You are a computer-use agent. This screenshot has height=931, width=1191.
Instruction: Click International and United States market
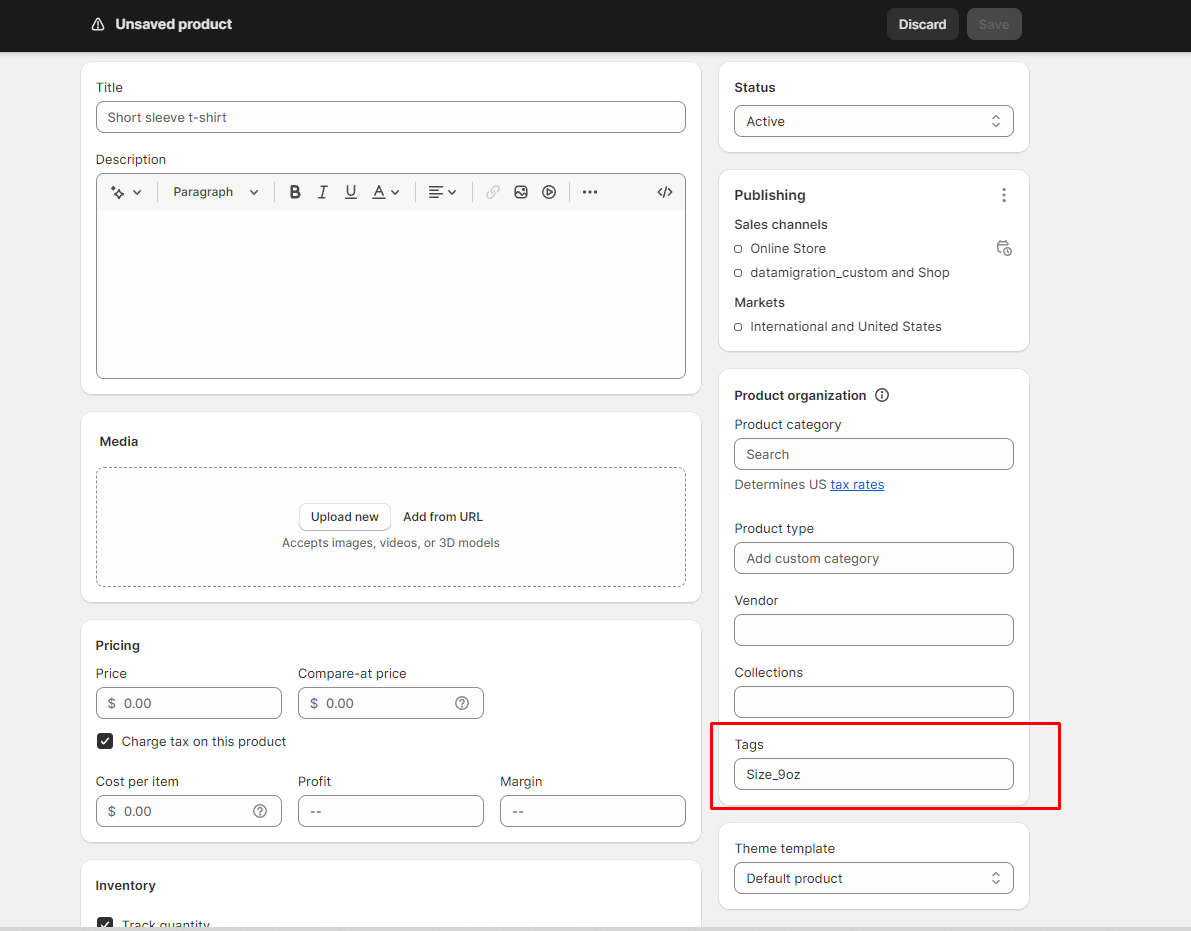coord(845,327)
